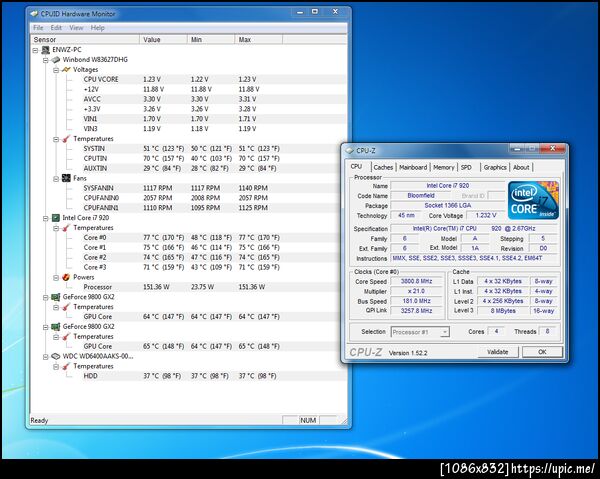
Task: Click the Powers flame icon
Action: click(x=66, y=277)
